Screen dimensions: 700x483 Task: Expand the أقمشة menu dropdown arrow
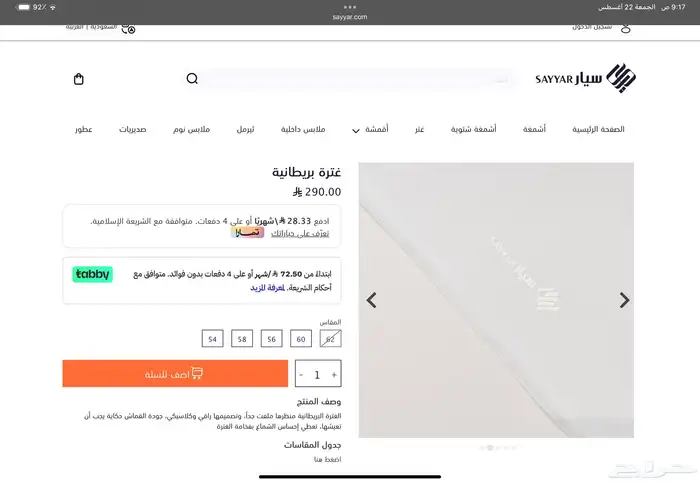(356, 131)
